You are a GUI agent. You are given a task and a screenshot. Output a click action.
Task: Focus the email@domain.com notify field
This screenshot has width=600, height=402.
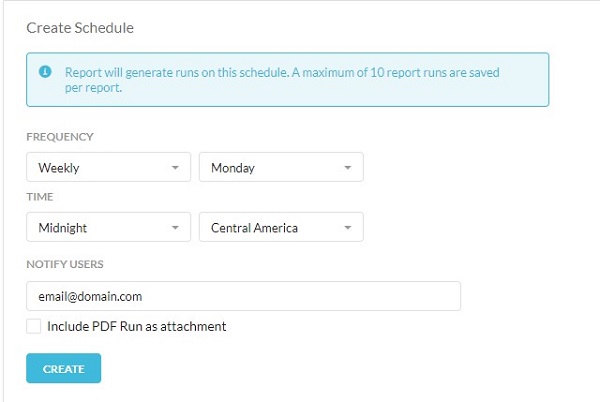click(243, 296)
